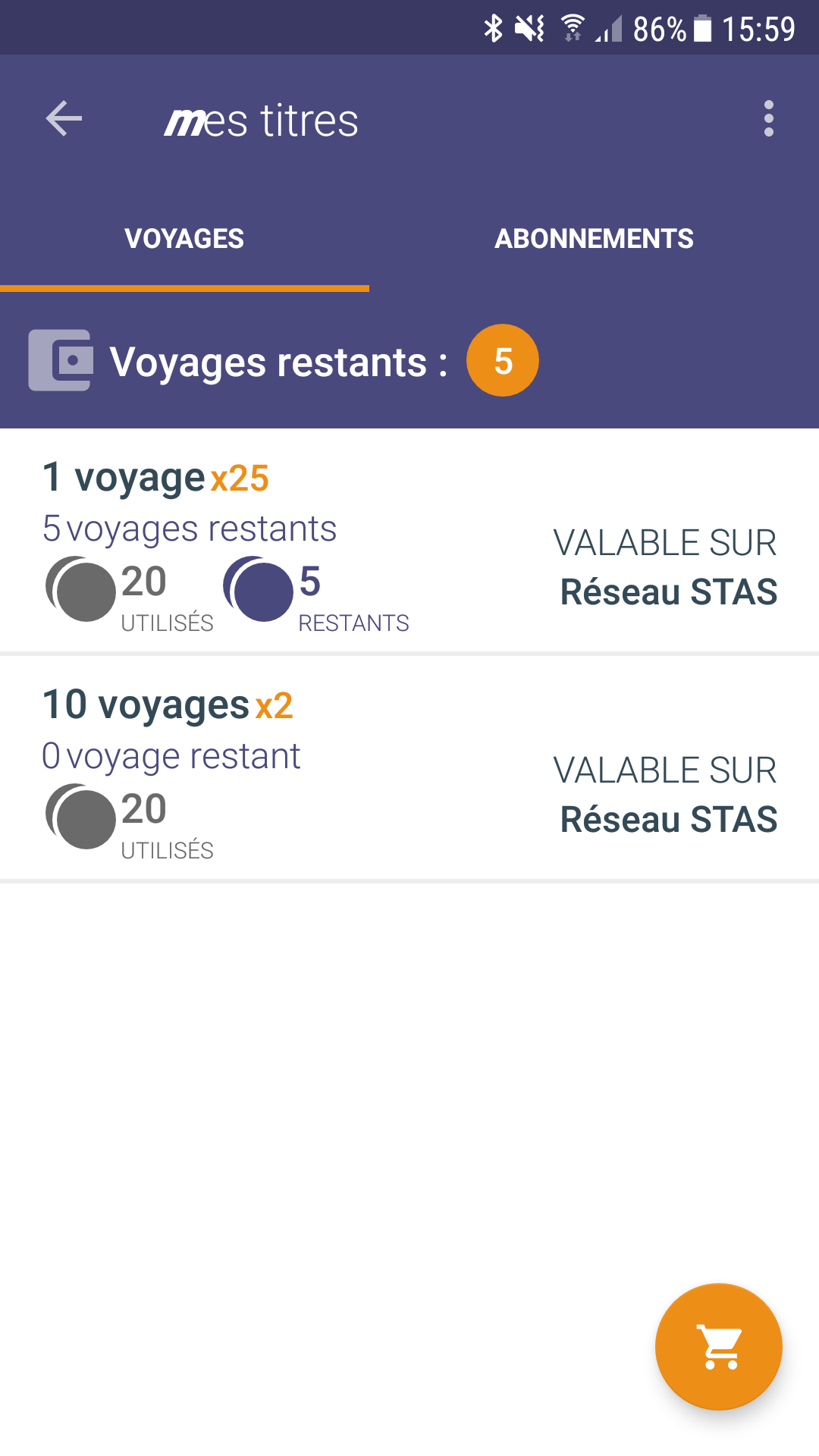
Task: Switch to the ABONNEMENTS tab
Action: [x=595, y=238]
